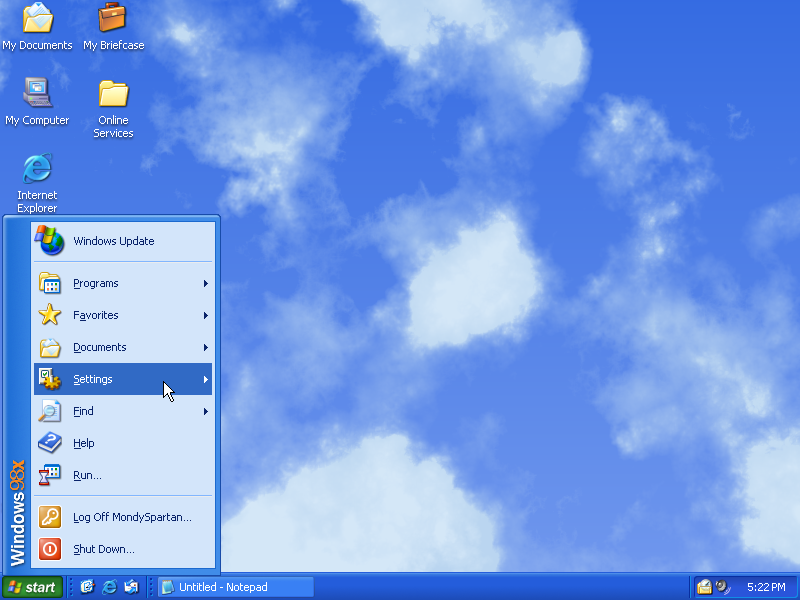
Task: Switch to Untitled - Notepad taskbar button
Action: (236, 587)
